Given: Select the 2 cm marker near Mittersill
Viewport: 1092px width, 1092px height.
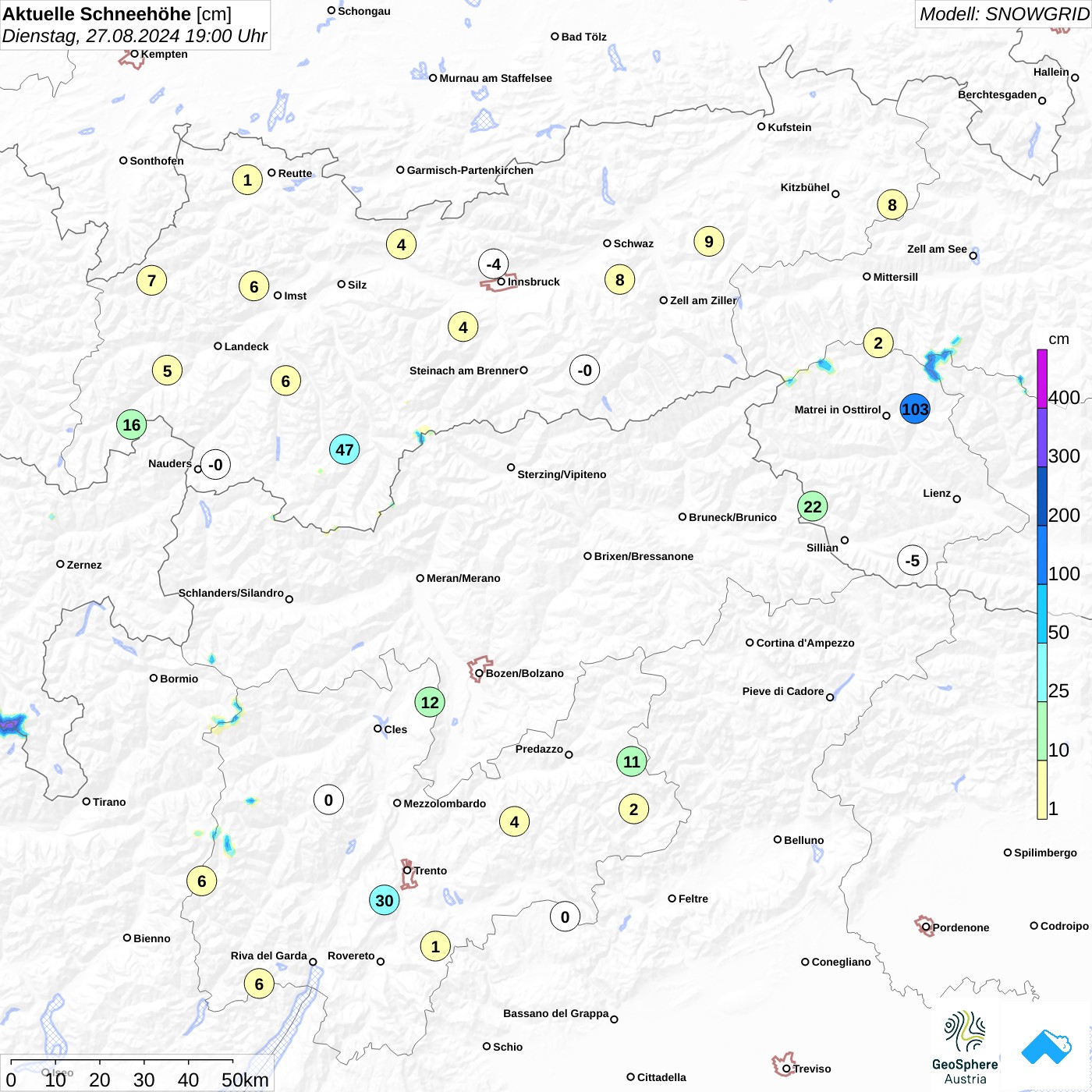Looking at the screenshot, I should [878, 342].
